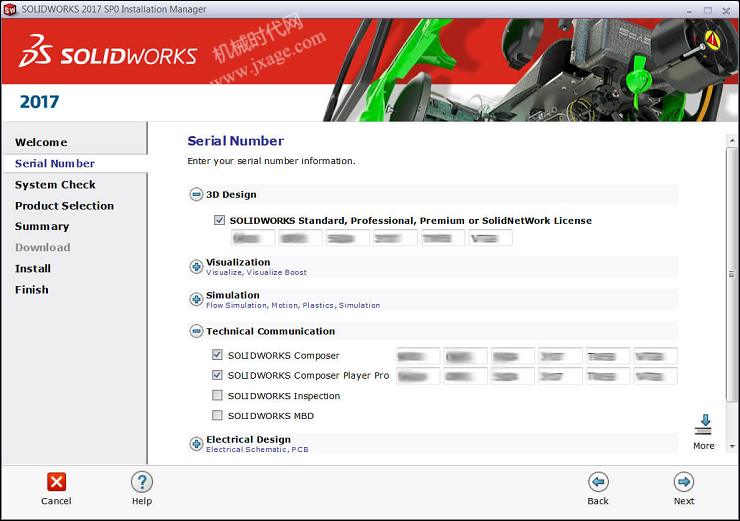Open the Install step

coord(33,269)
